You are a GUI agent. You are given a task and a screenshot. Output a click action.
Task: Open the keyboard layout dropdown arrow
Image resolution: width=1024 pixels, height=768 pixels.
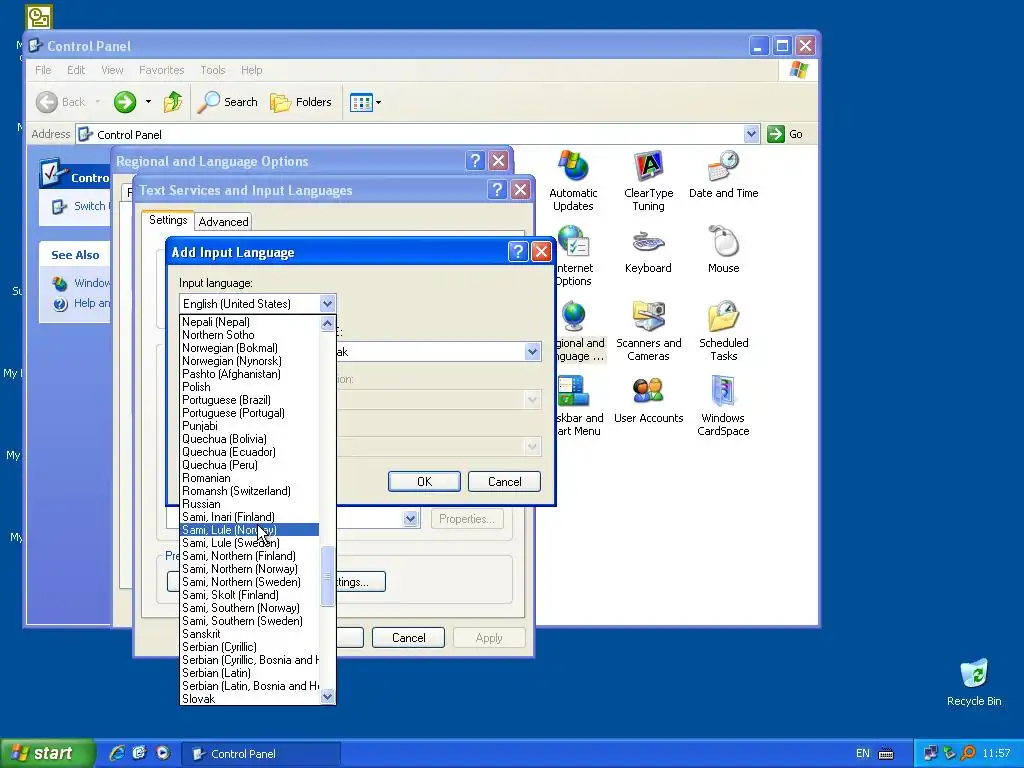point(532,351)
